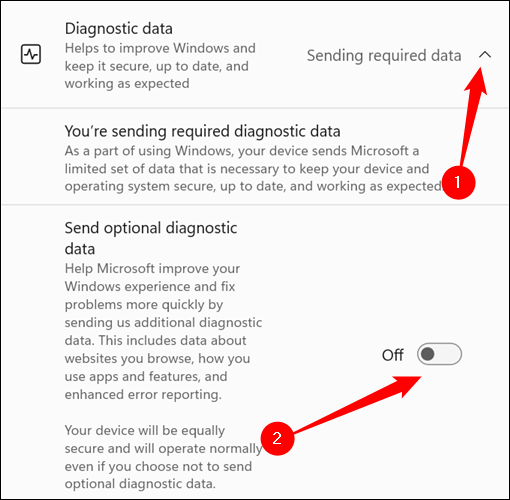Turn on Send optional diagnostic data switch
This screenshot has width=510, height=500.
click(439, 354)
